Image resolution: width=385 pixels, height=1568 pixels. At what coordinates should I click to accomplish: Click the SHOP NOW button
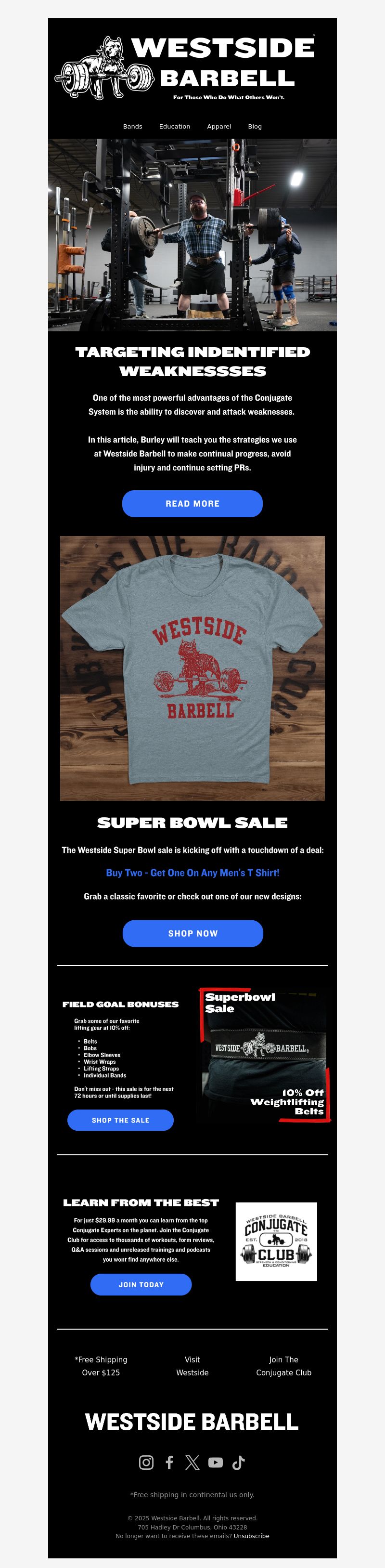coord(193,933)
